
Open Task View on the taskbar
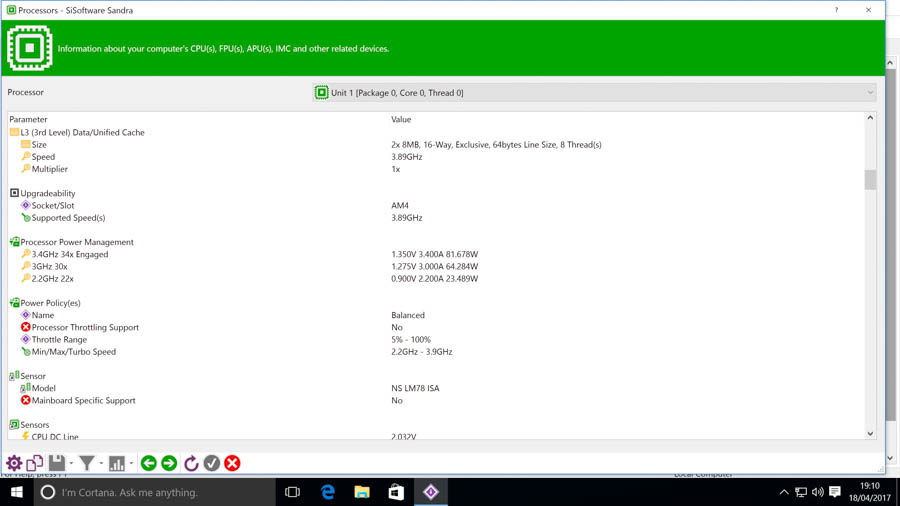click(x=292, y=492)
